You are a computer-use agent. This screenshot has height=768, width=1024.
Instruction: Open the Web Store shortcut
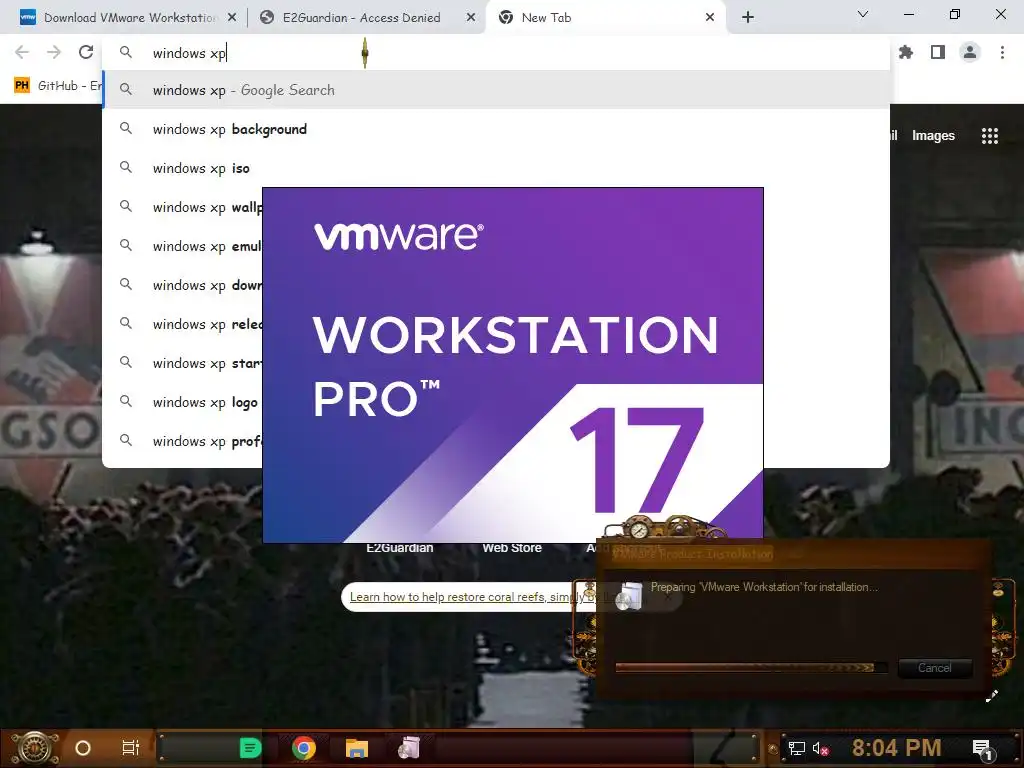coord(512,548)
